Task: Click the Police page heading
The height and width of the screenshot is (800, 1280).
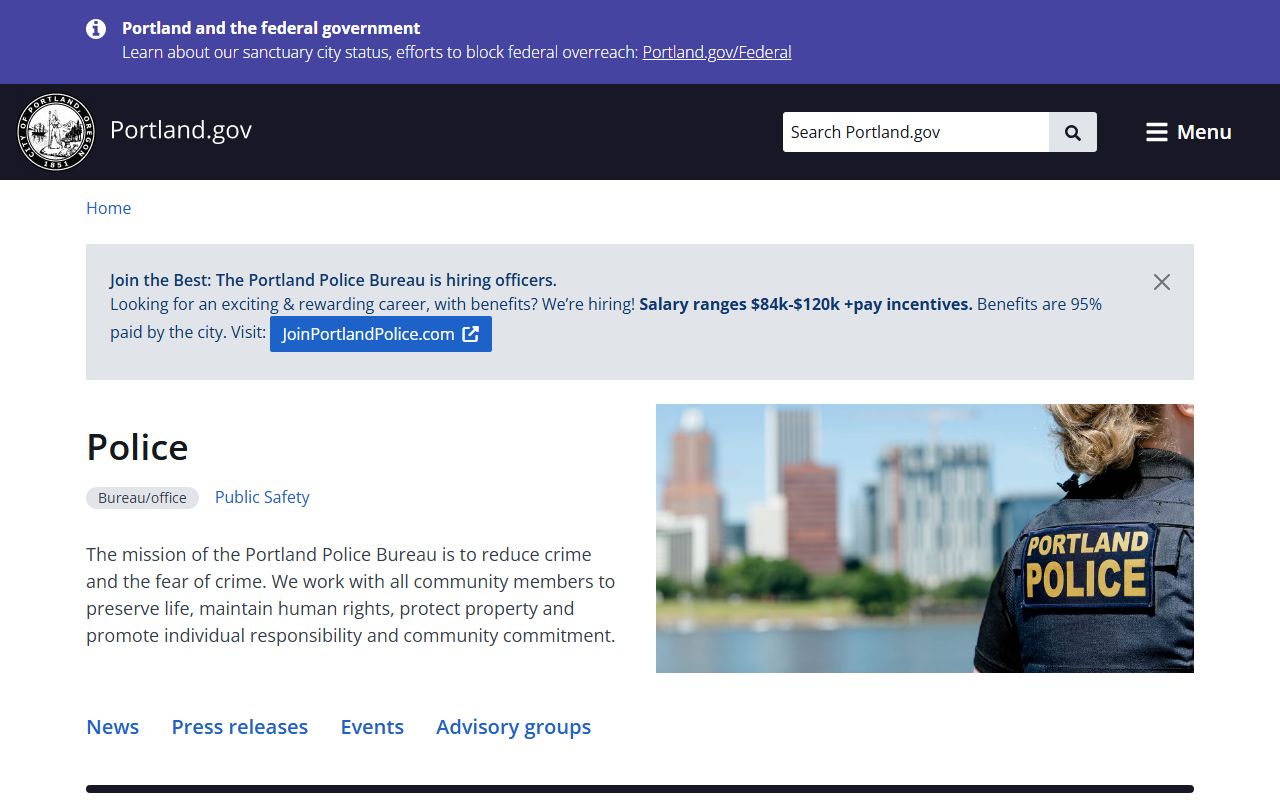Action: tap(137, 447)
